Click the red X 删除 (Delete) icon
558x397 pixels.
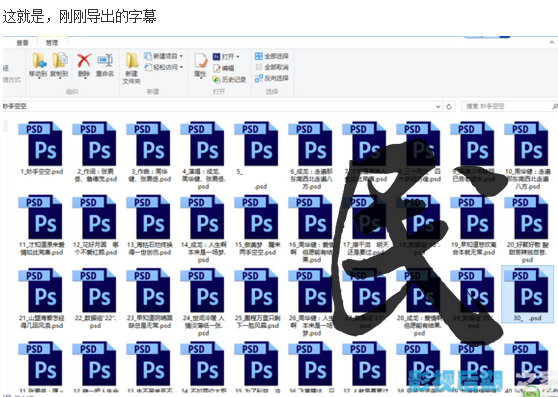point(84,60)
